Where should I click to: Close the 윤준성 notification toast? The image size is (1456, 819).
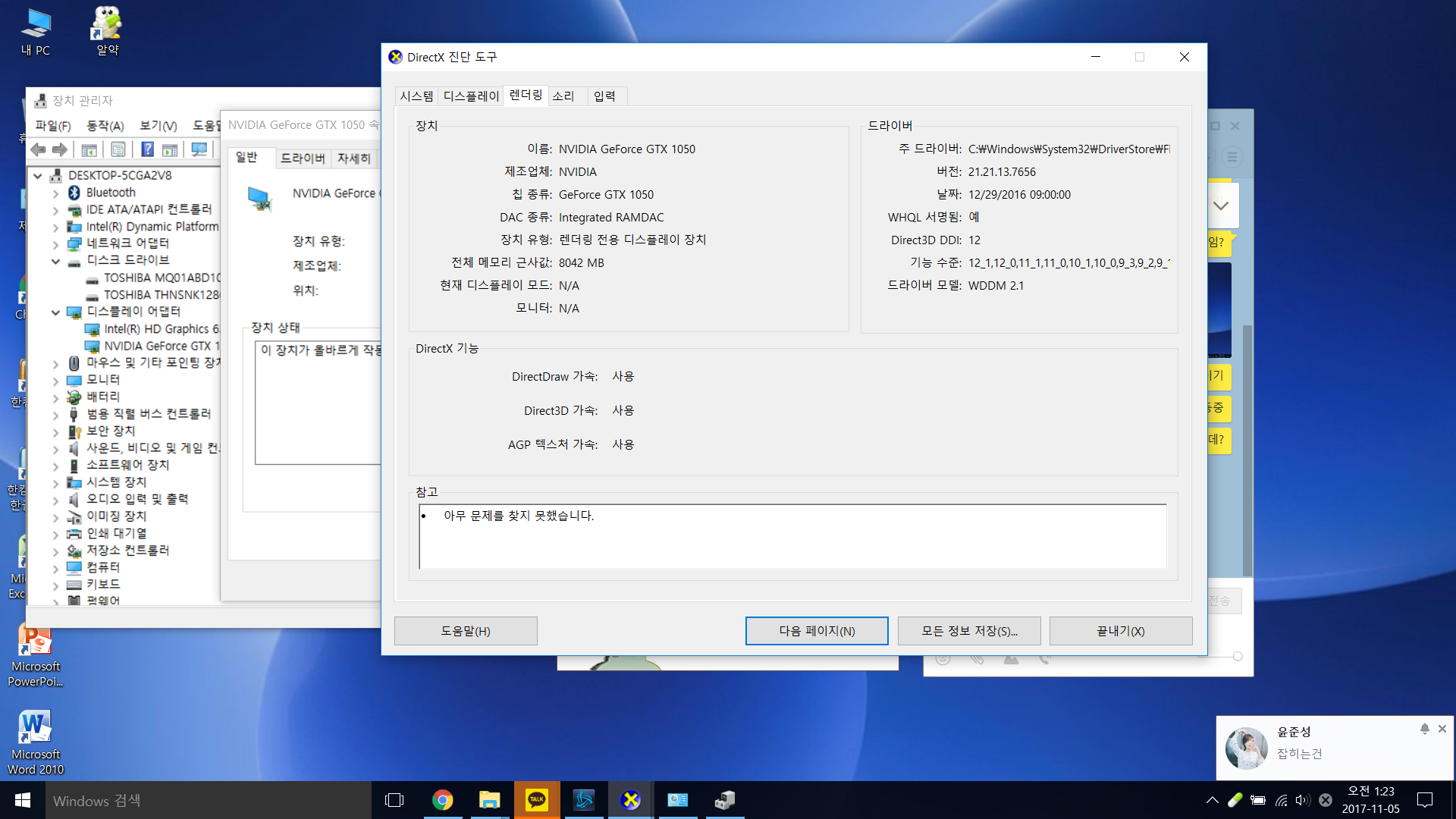[1442, 729]
